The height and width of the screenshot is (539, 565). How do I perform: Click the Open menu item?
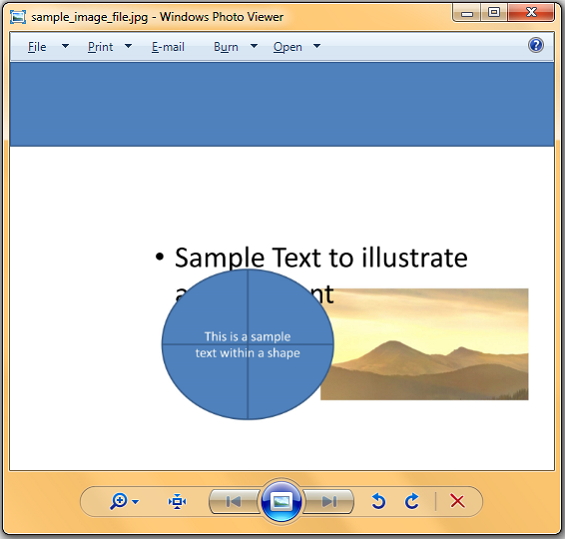click(288, 47)
